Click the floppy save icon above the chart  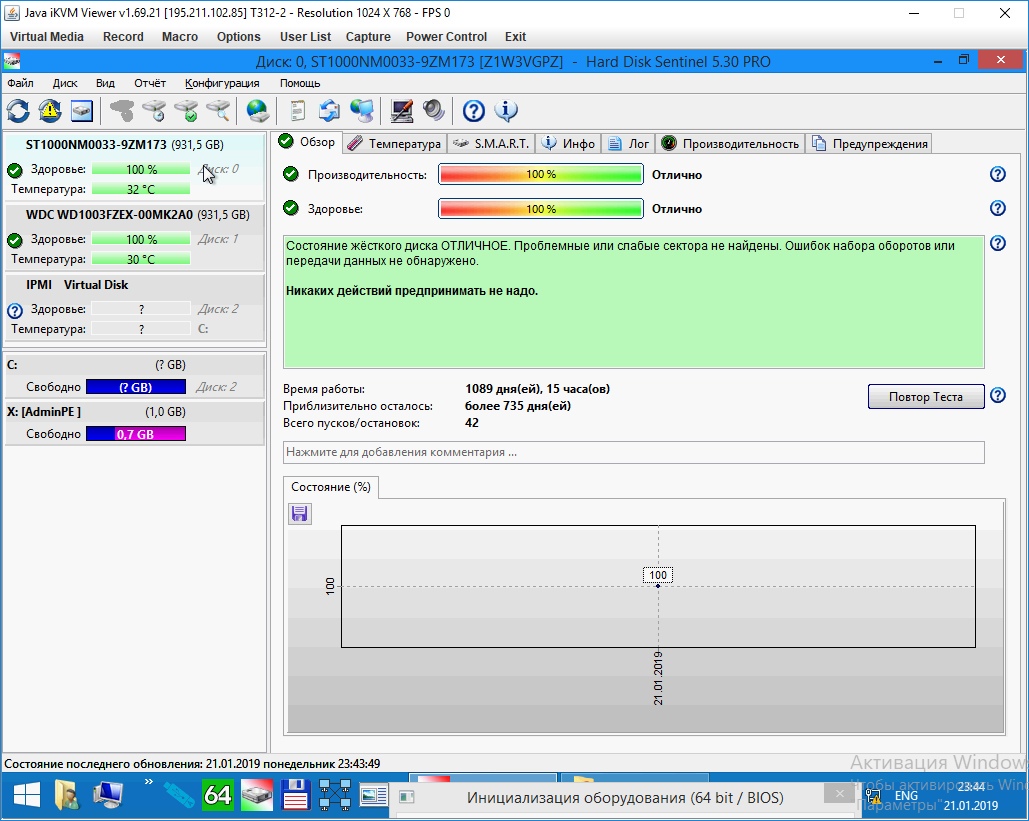point(300,513)
